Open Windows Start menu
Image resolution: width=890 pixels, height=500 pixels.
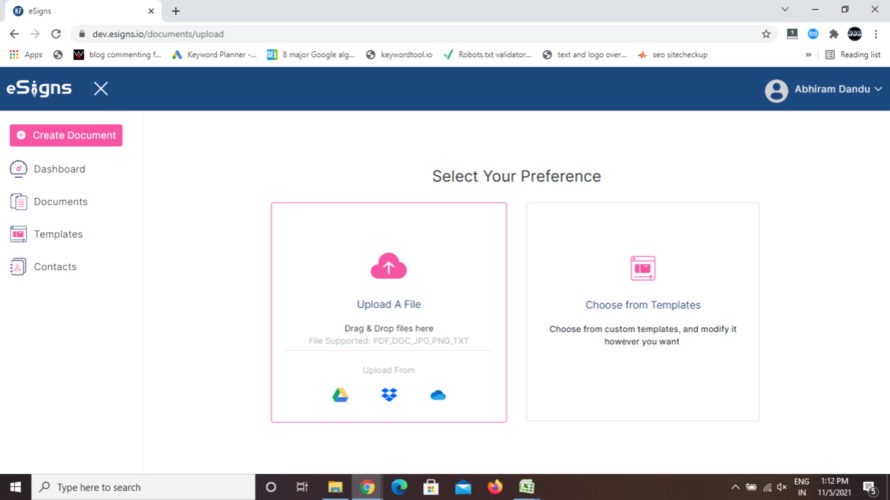(x=15, y=487)
